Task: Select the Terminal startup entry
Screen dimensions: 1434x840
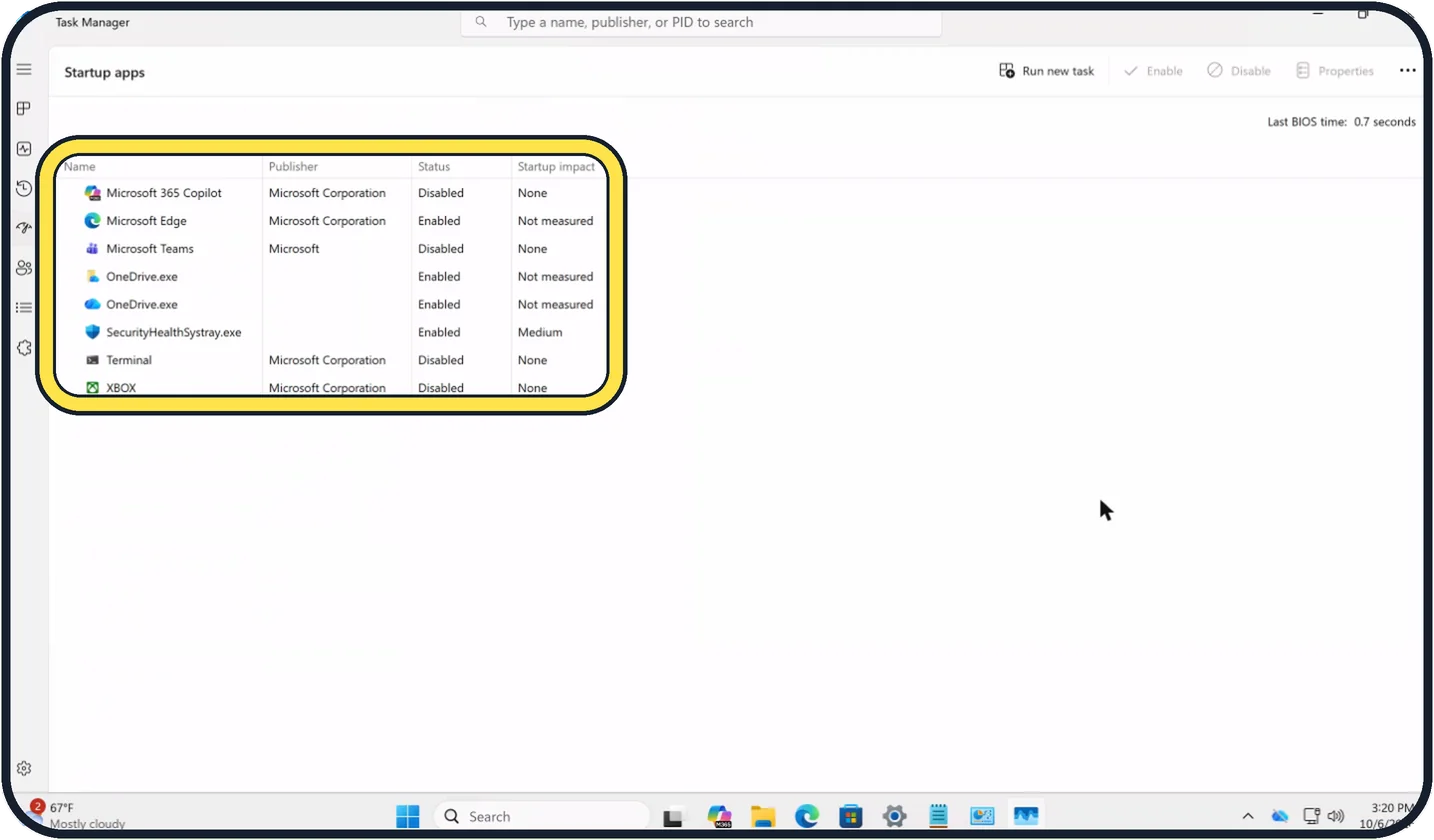Action: 331,360
